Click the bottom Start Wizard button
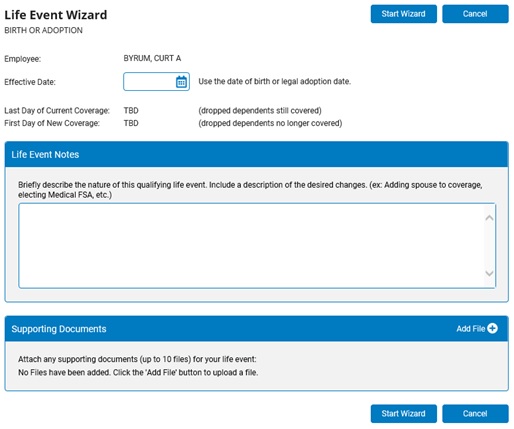 point(404,414)
